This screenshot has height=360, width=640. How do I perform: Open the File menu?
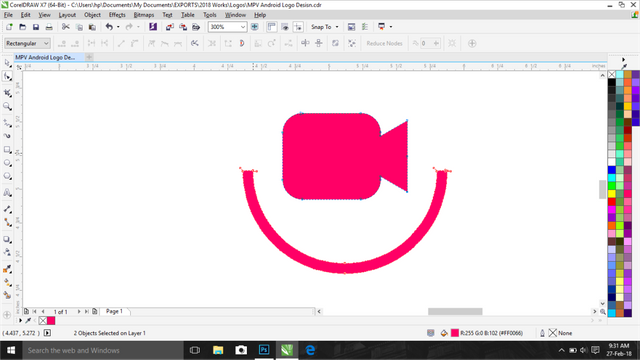click(x=8, y=15)
